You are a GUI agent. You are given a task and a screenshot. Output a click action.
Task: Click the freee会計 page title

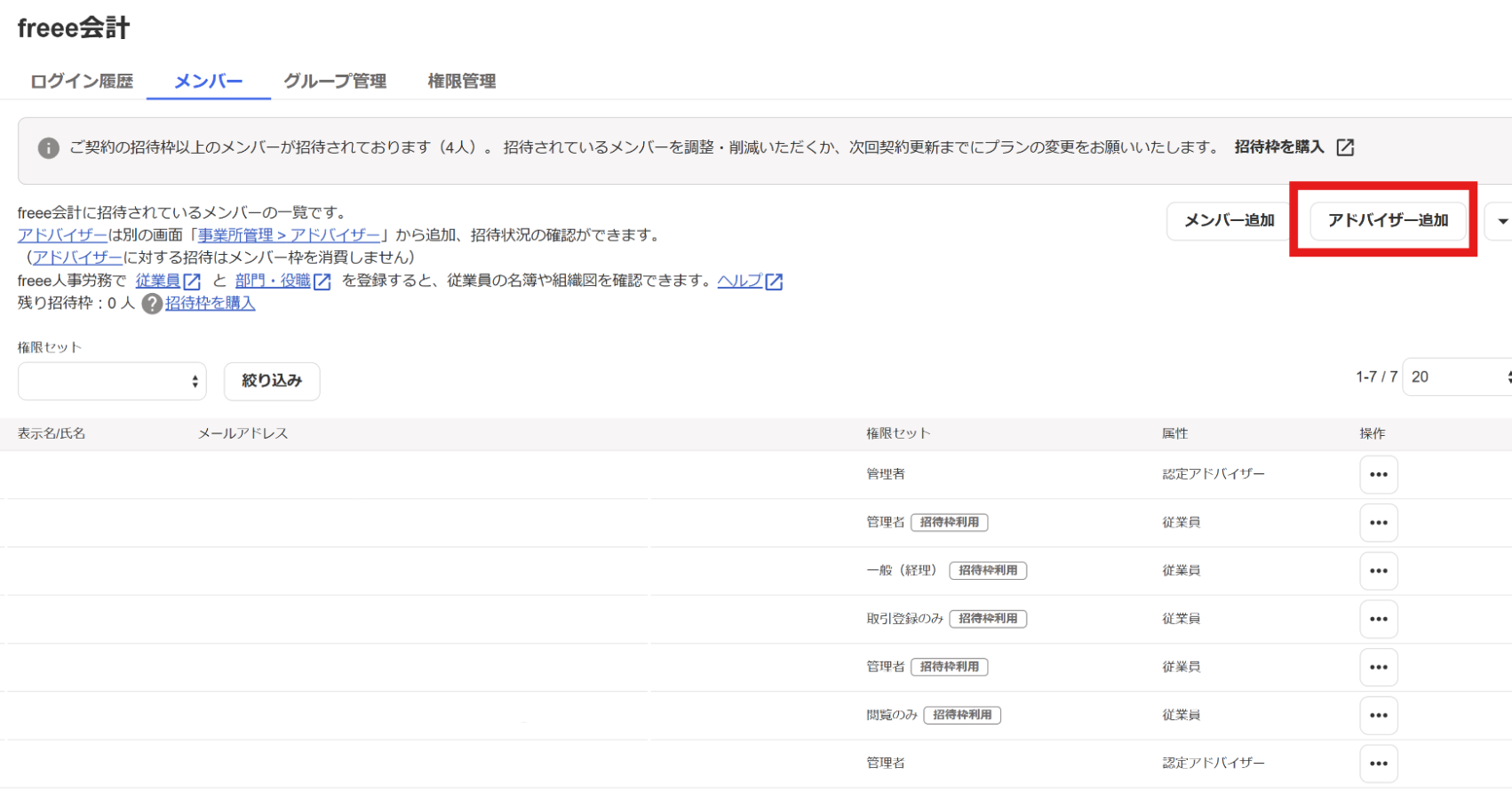click(74, 28)
